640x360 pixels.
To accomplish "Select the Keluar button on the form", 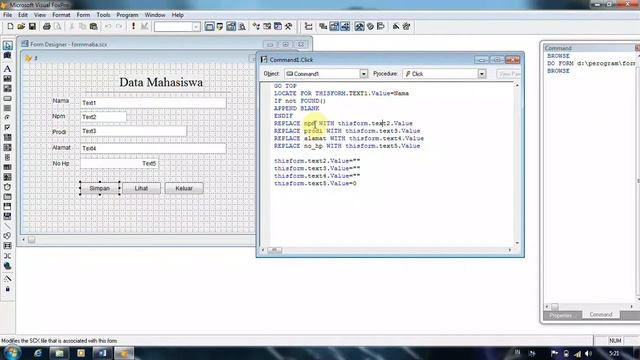I will tap(184, 188).
